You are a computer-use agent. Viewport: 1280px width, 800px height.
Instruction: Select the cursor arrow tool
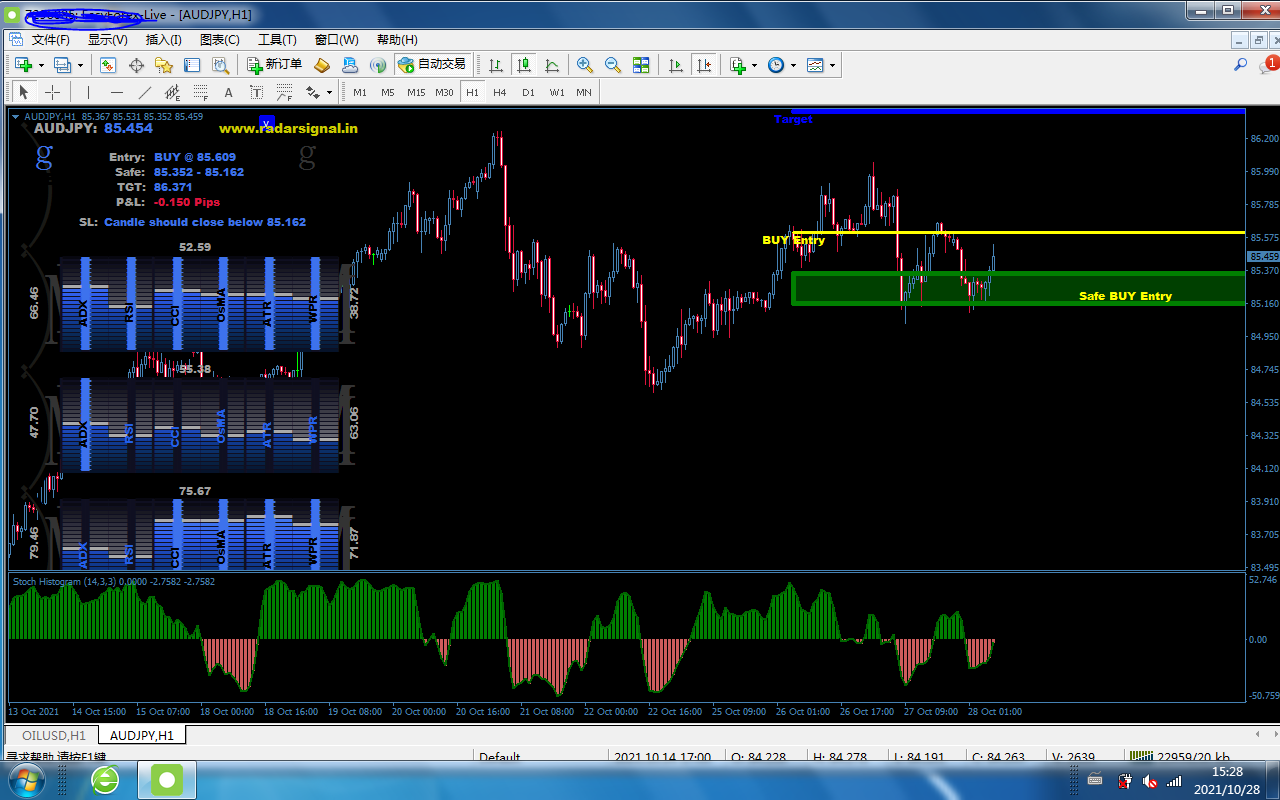(x=25, y=92)
